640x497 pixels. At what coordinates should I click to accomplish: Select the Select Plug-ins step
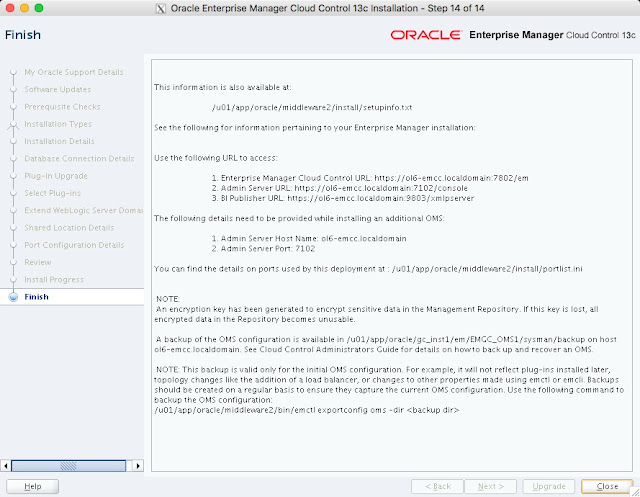[52, 193]
